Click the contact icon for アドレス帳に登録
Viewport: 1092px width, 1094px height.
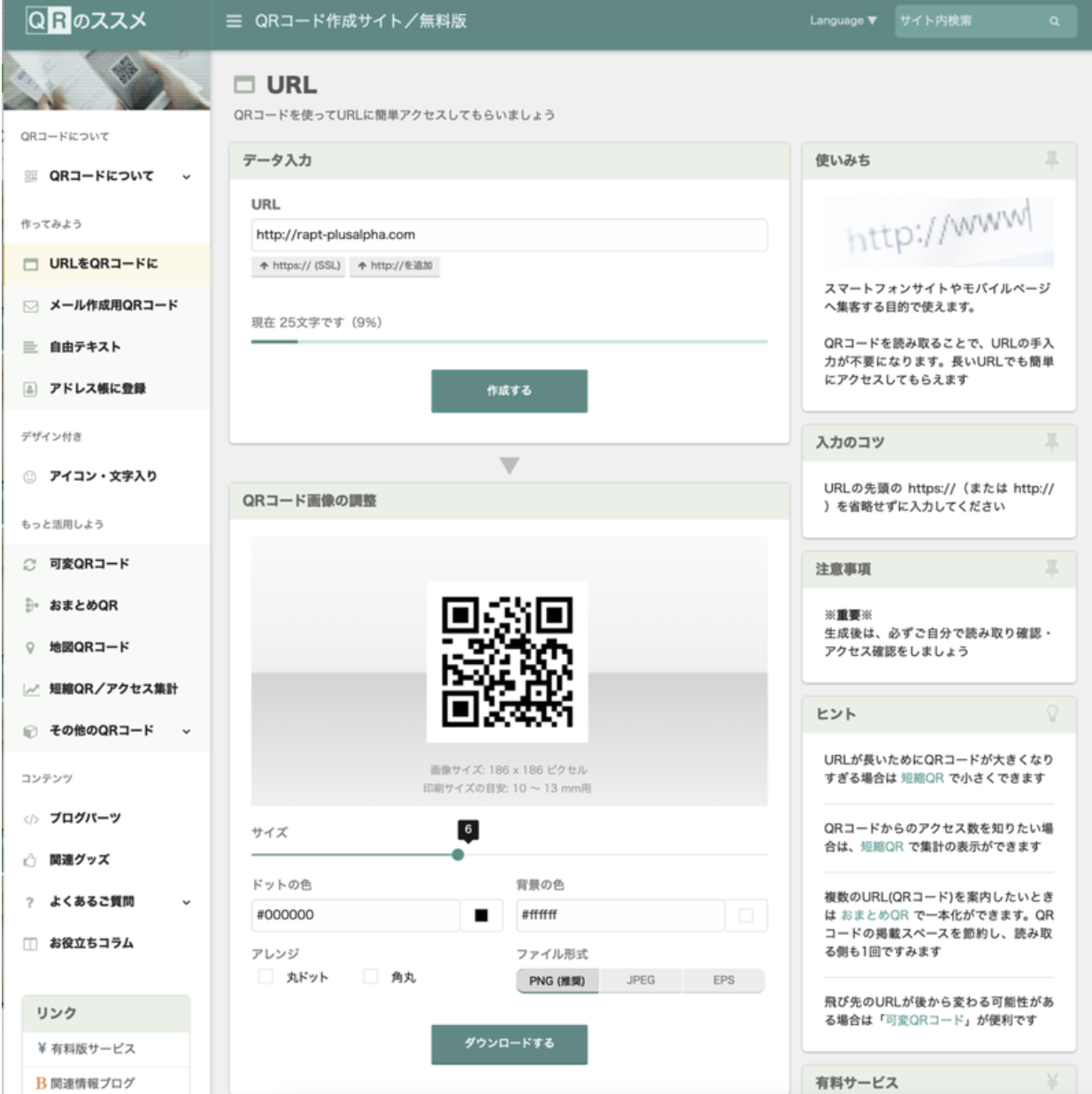click(x=31, y=389)
